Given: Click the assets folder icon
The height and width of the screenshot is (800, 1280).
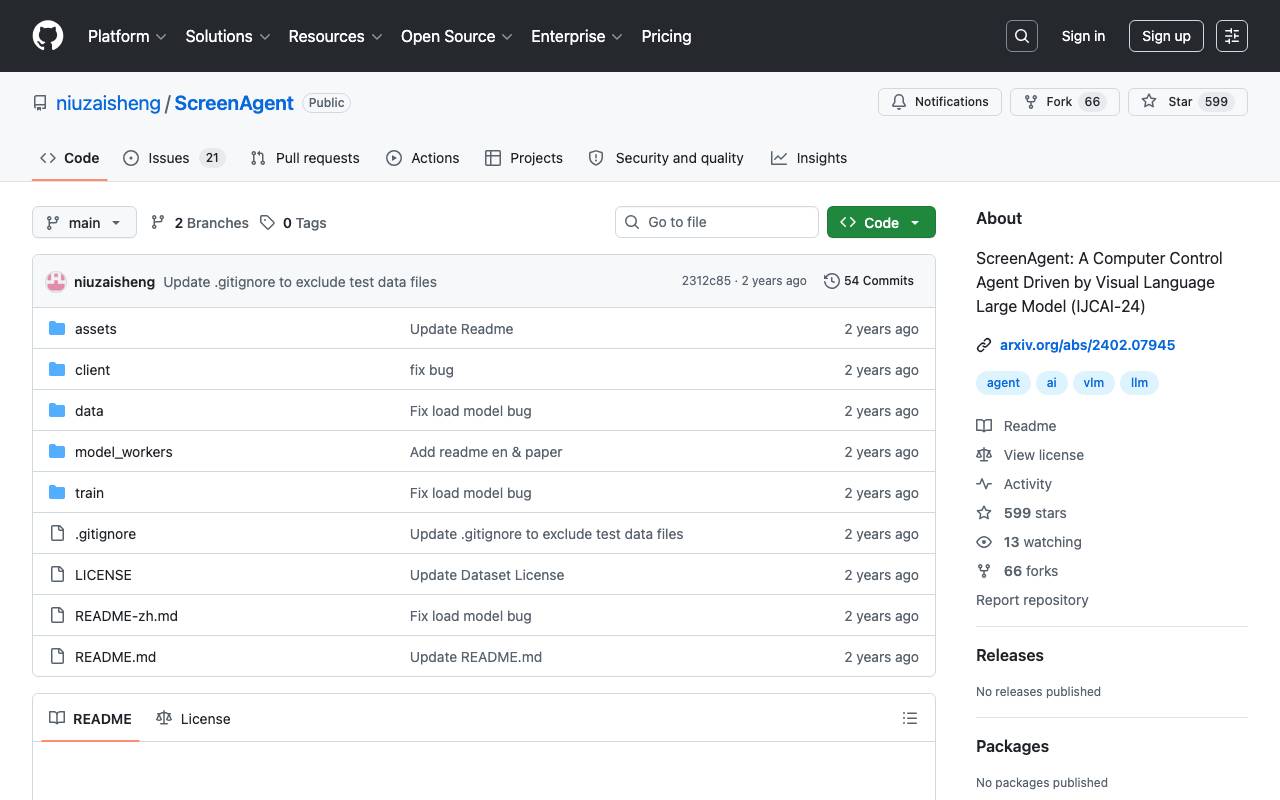Looking at the screenshot, I should (57, 329).
